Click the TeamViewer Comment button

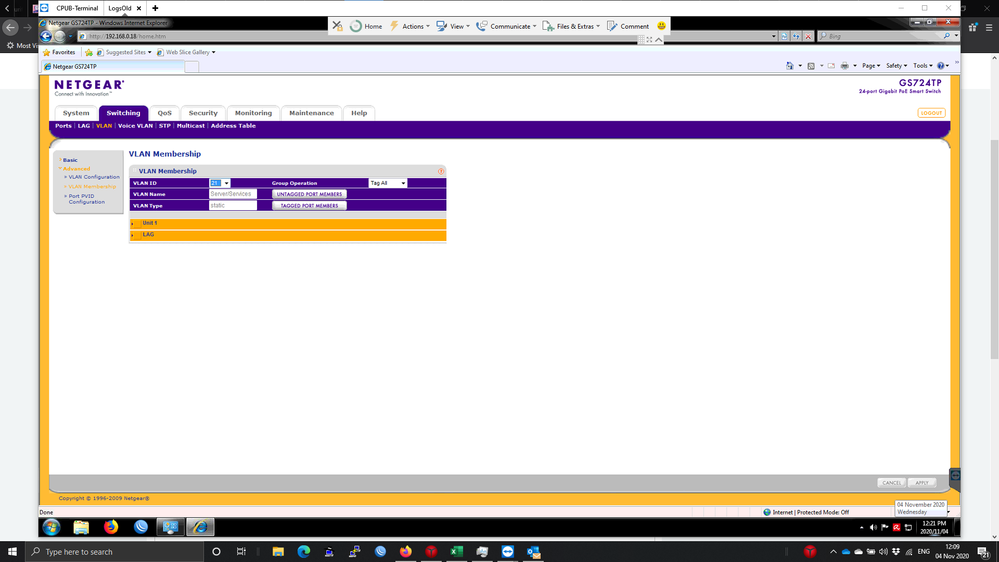pyautogui.click(x=628, y=26)
